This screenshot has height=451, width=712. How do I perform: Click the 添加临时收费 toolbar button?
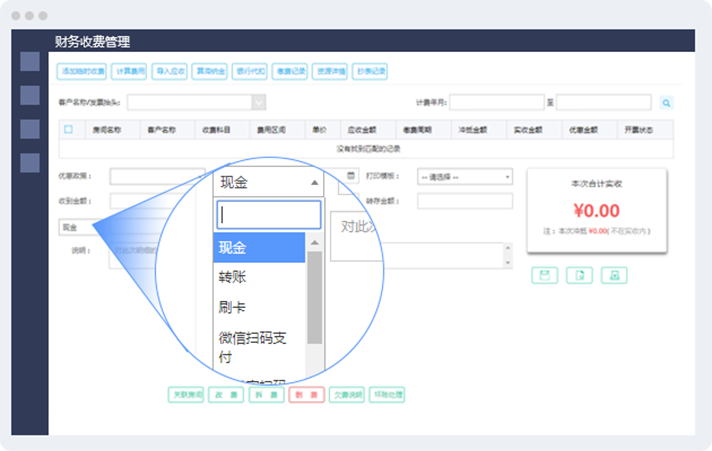[x=82, y=71]
